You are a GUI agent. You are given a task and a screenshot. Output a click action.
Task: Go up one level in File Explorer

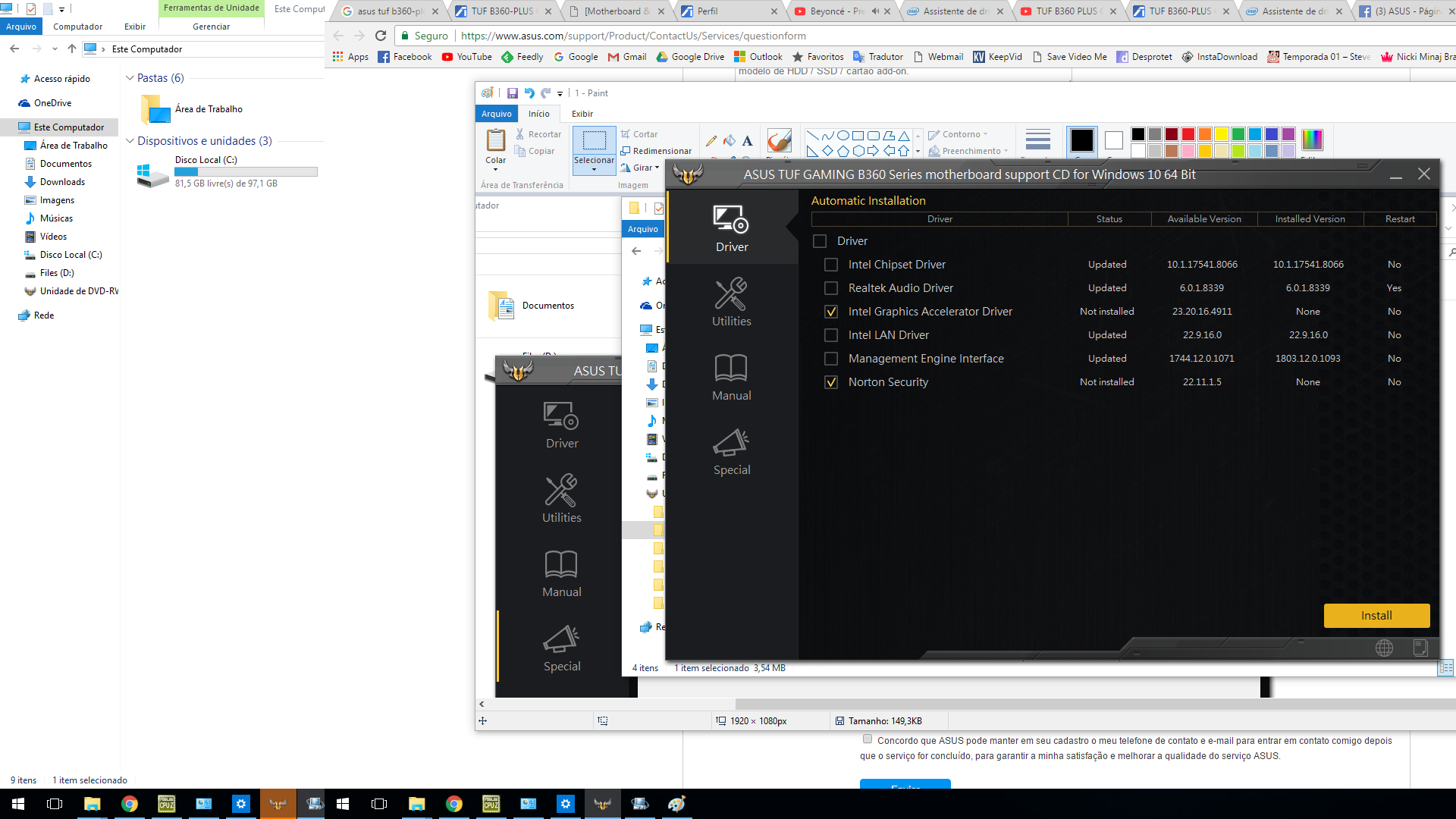point(72,49)
